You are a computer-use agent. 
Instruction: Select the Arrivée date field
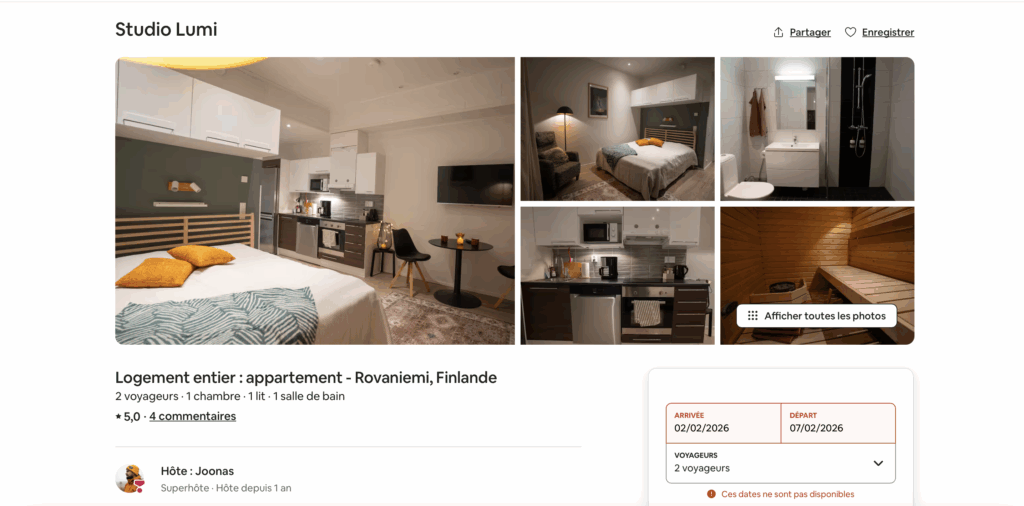723,423
